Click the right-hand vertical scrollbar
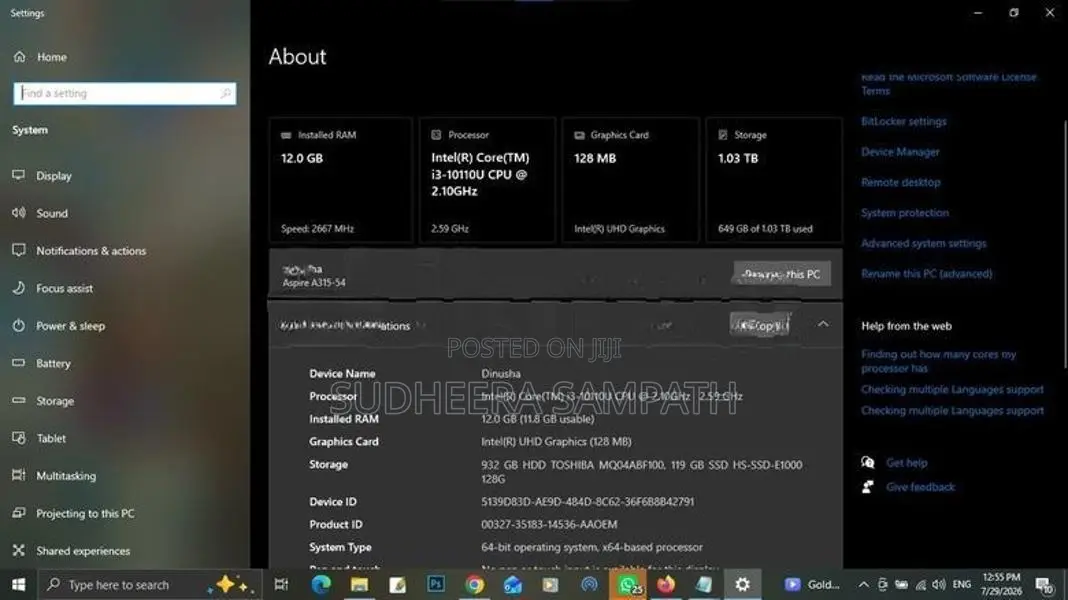The width and height of the screenshot is (1068, 600). point(1065,245)
